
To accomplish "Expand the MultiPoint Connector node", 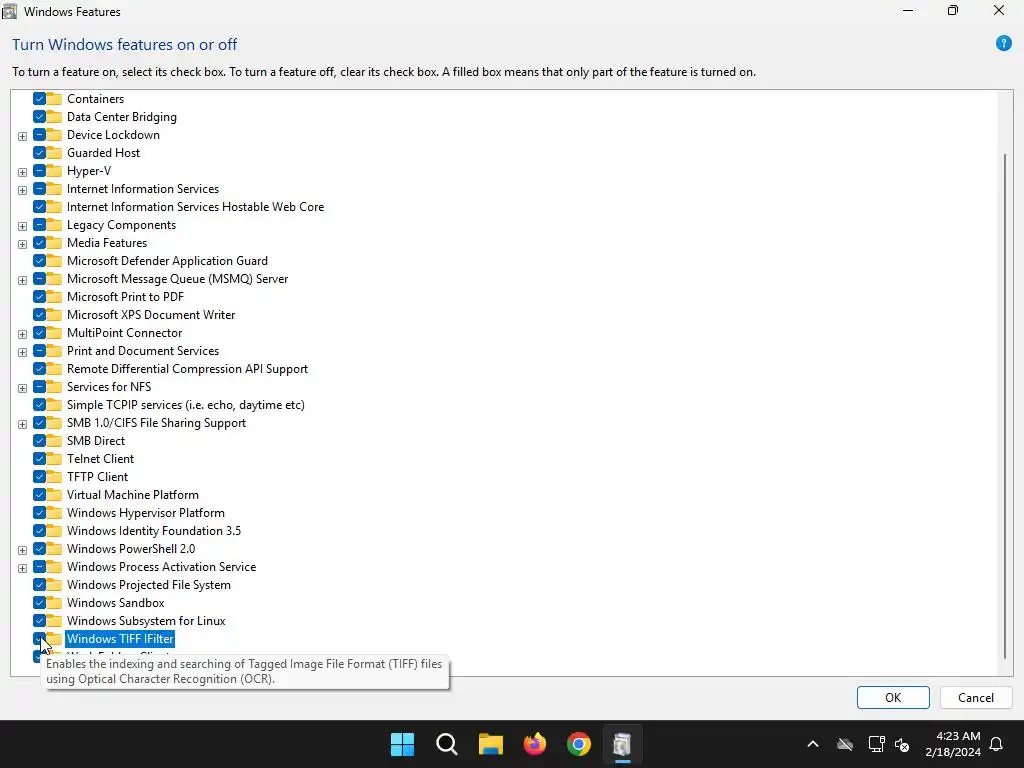I will 22,334.
